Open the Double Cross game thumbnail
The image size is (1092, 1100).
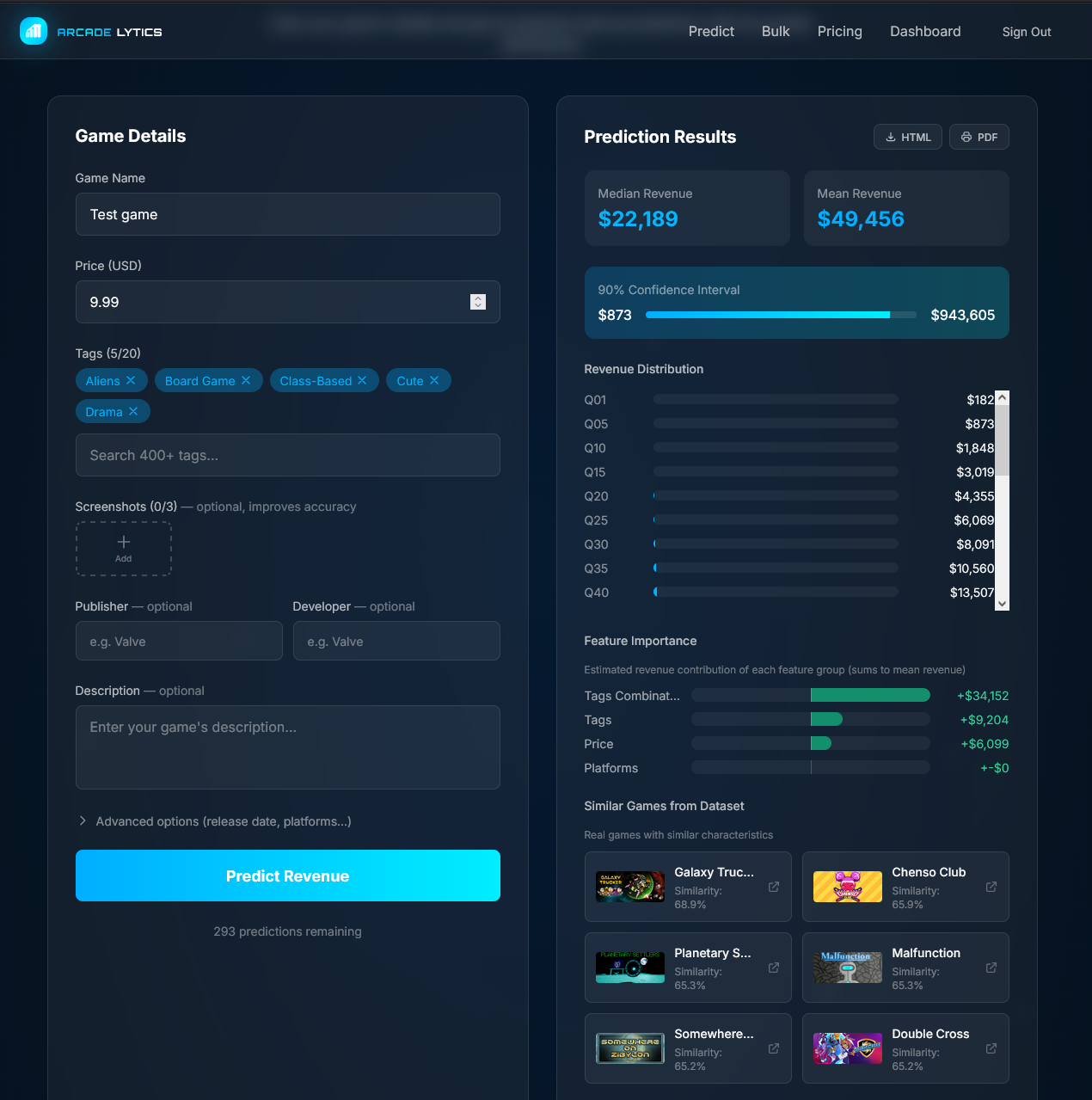[848, 1048]
